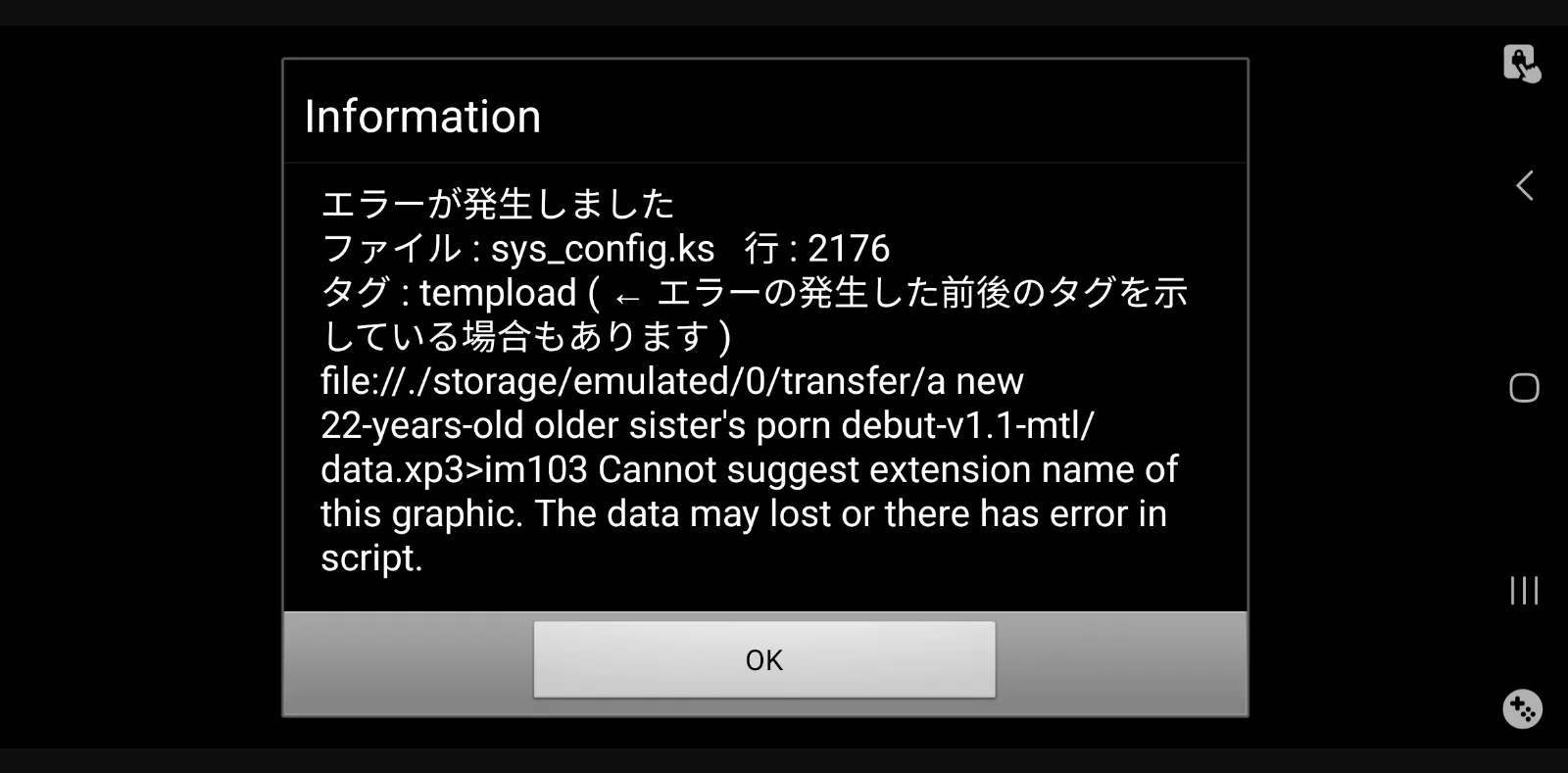This screenshot has width=1568, height=773.
Task: Tap the Android home button
Action: tap(1524, 388)
